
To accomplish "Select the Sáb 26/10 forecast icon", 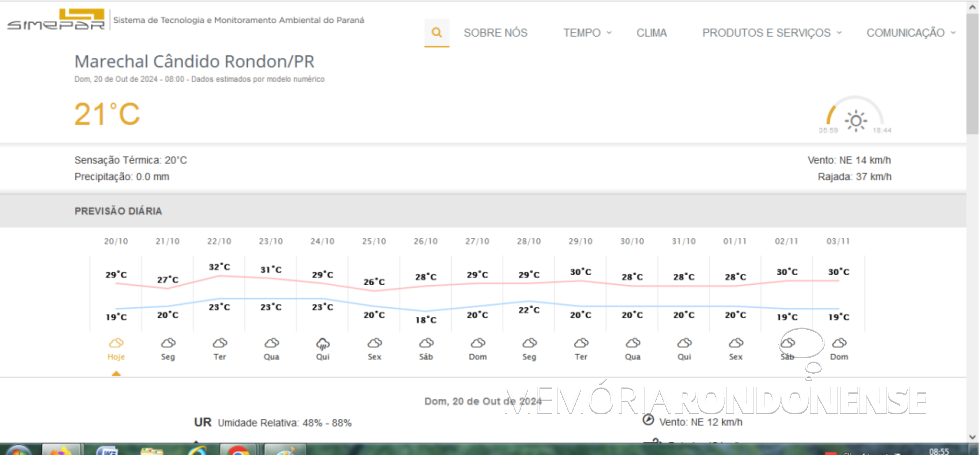I will pyautogui.click(x=426, y=344).
